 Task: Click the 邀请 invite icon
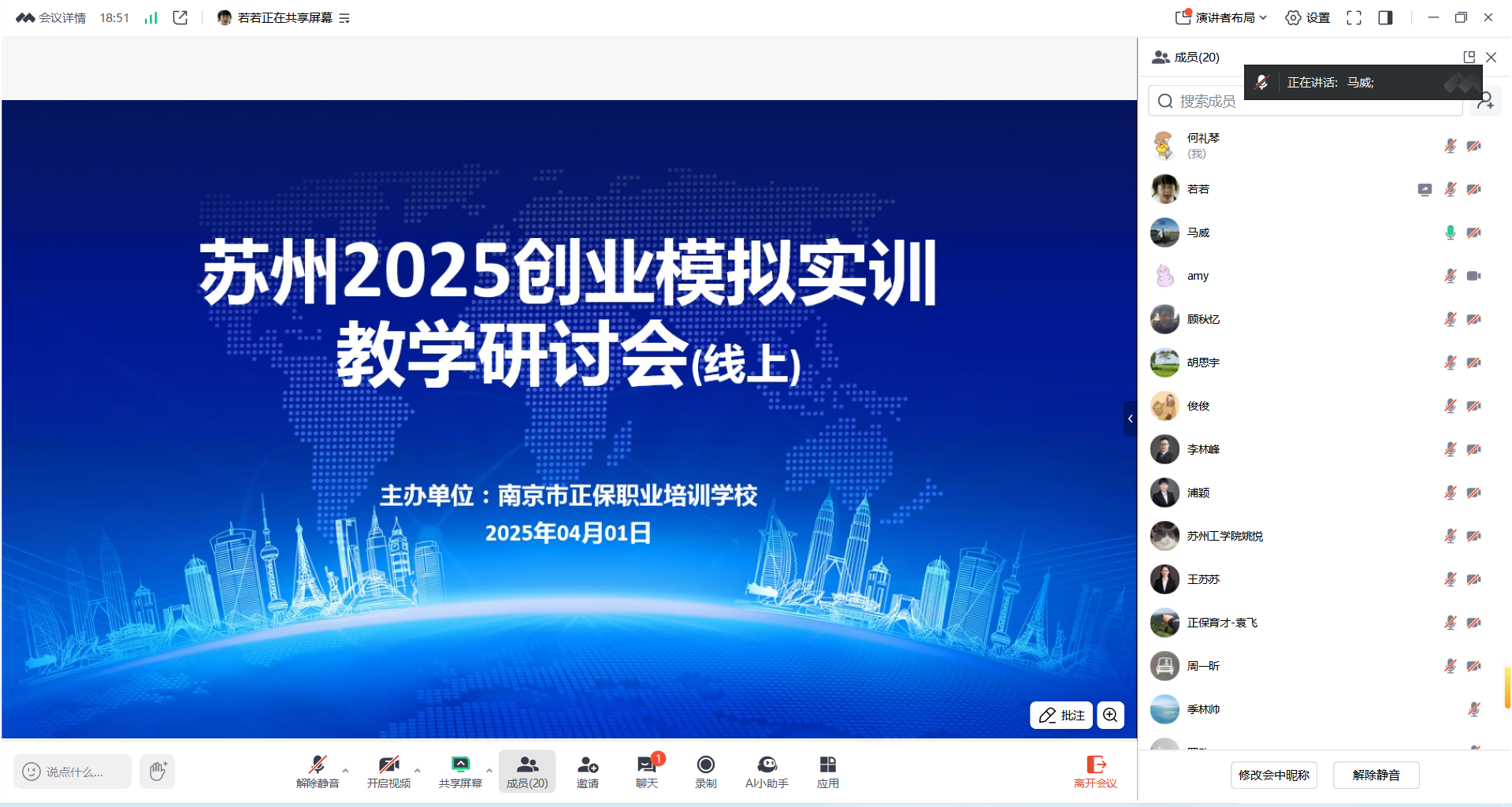pos(588,770)
